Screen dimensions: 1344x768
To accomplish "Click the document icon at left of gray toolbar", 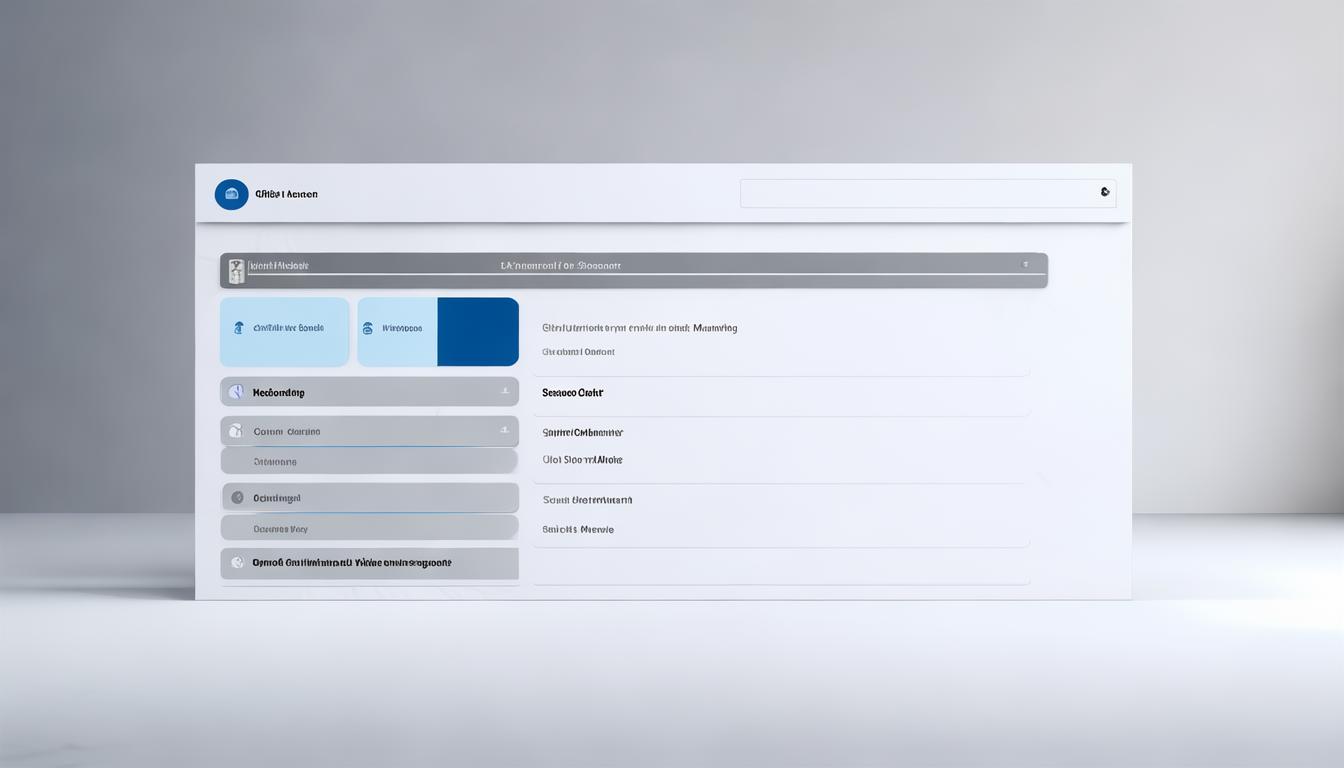I will pos(236,271).
